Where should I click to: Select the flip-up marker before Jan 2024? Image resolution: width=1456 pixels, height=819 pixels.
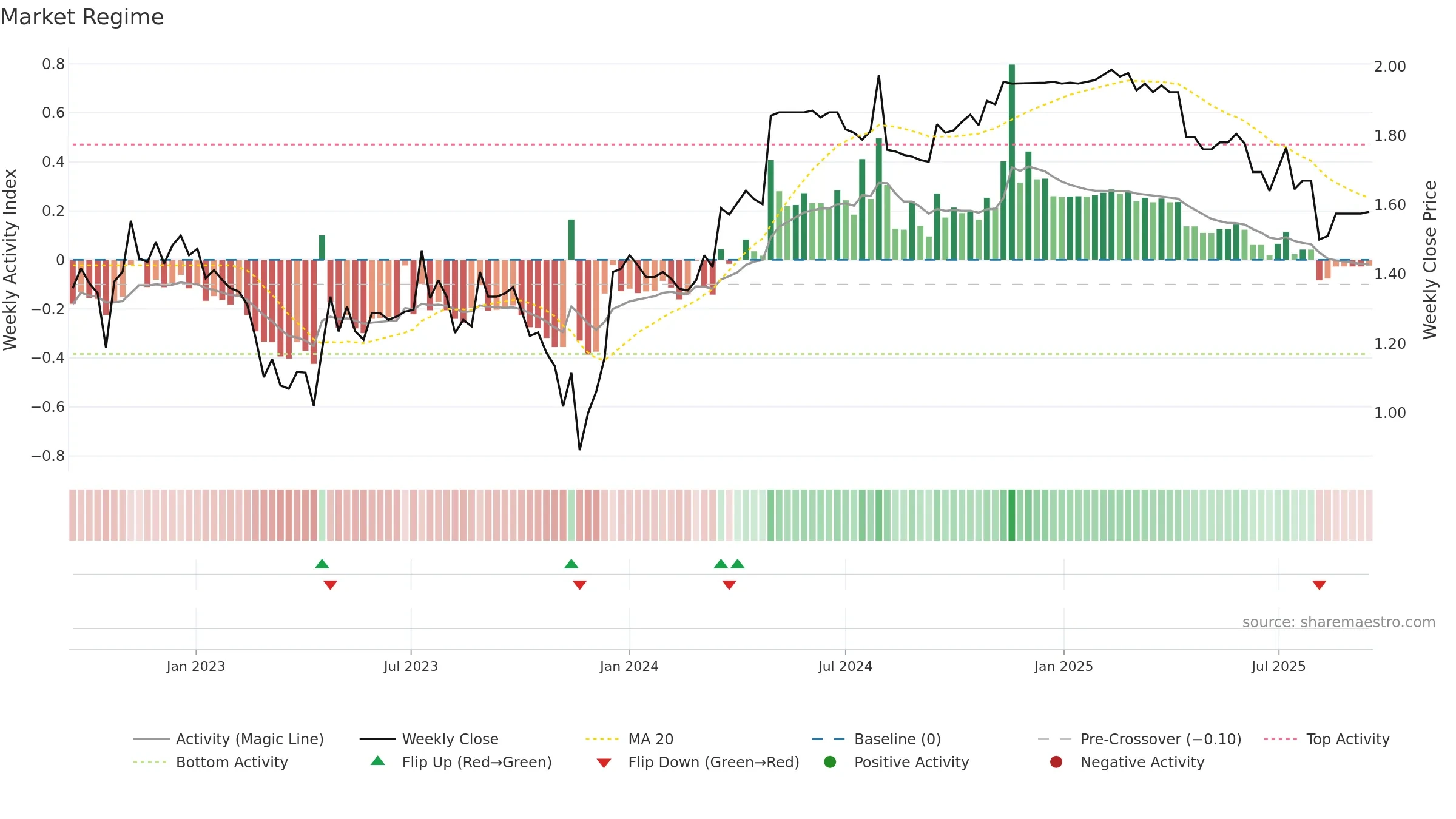click(571, 564)
